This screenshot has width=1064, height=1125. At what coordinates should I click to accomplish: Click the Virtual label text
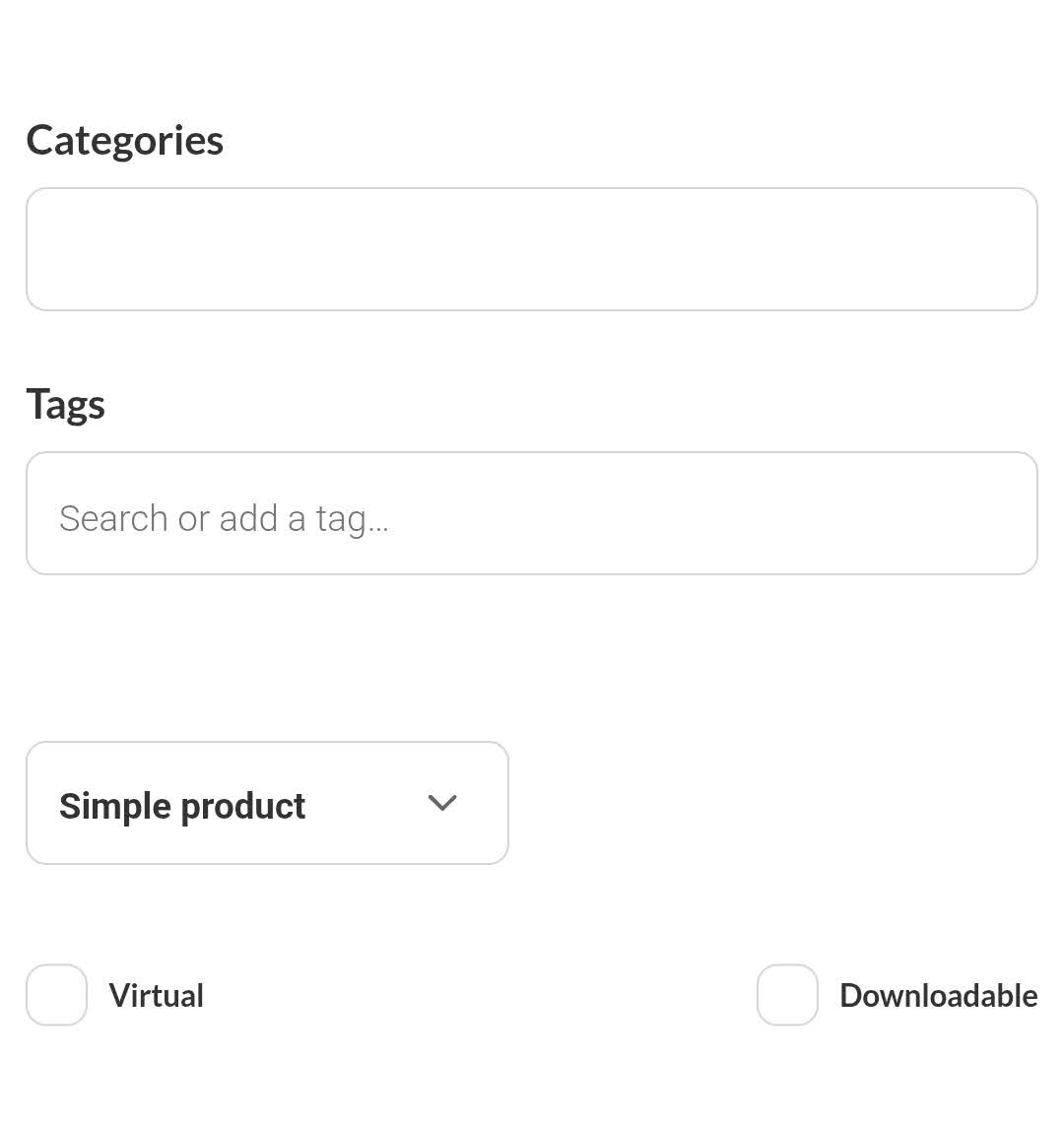pyautogui.click(x=156, y=995)
